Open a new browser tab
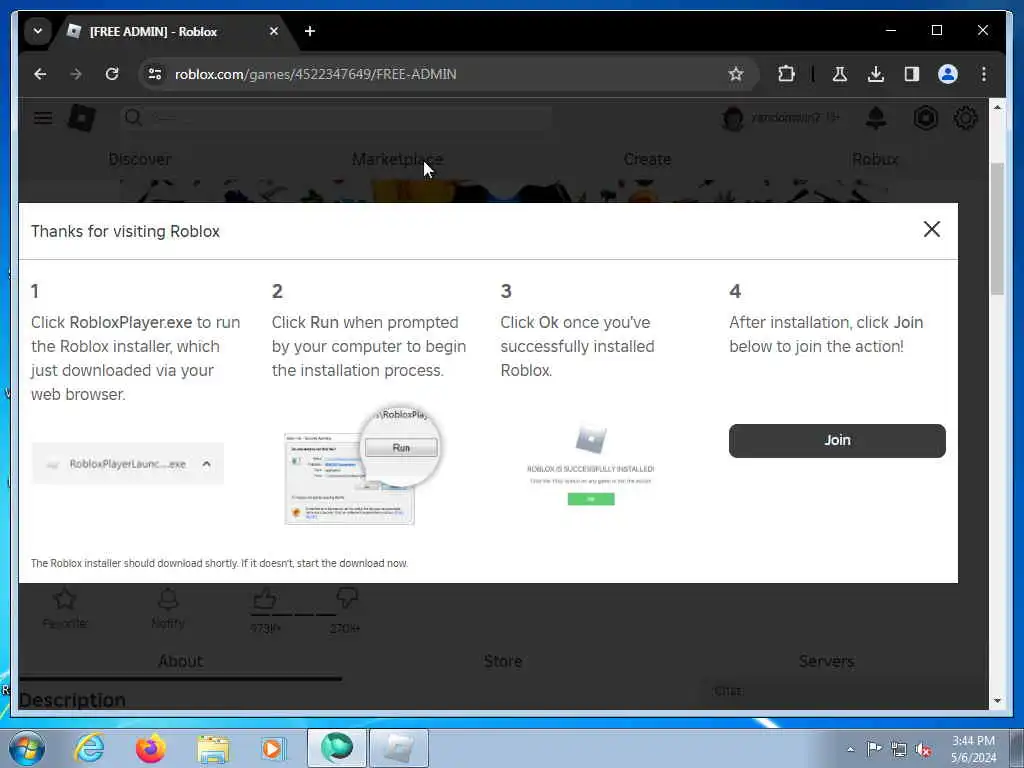The height and width of the screenshot is (768, 1024). [310, 31]
